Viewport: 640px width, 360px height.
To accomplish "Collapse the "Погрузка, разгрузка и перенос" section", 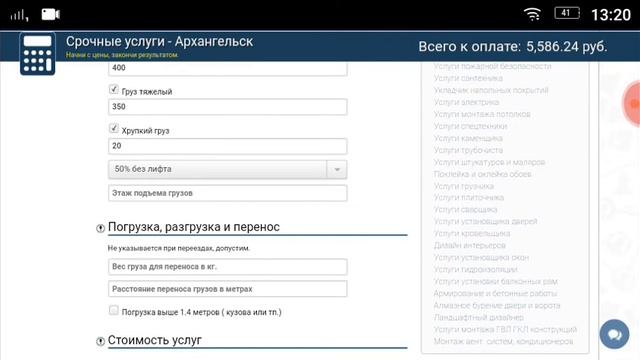I will [x=100, y=228].
